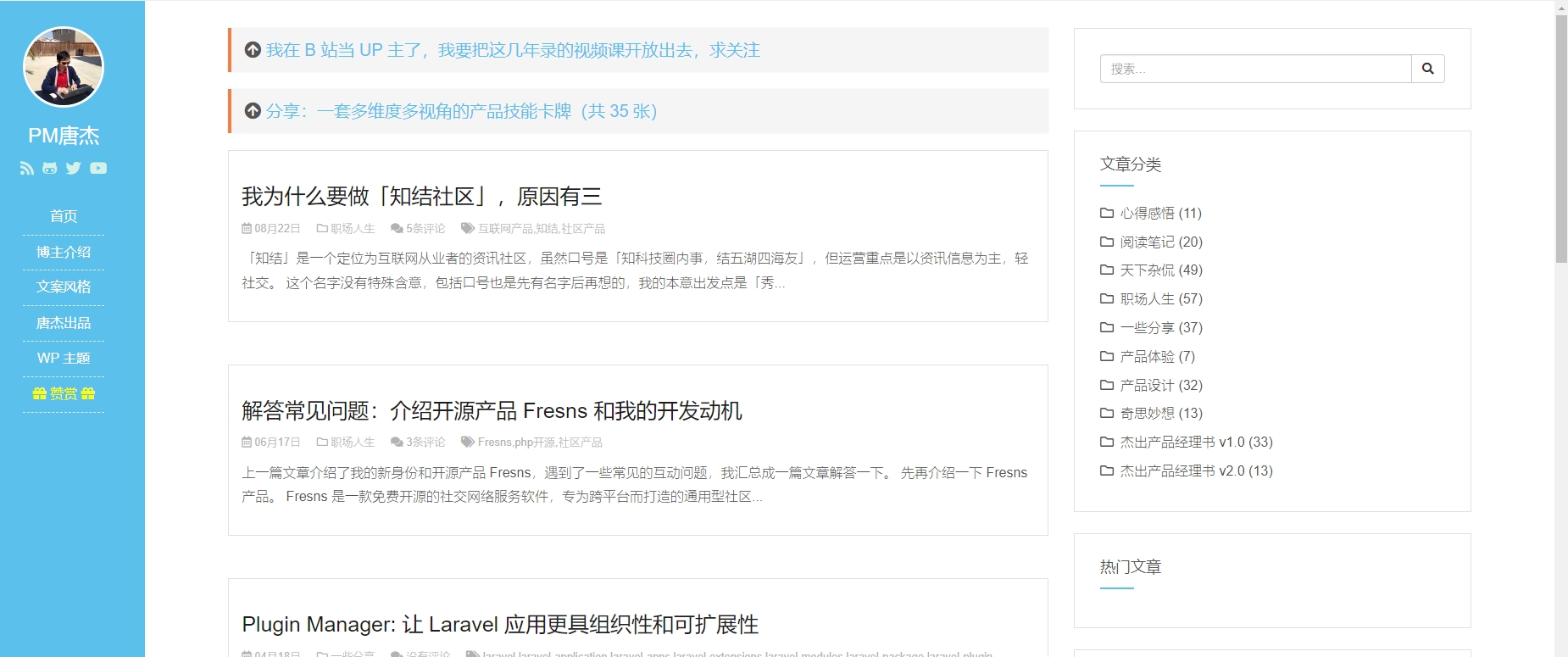
Task: Click the PM唐杰 site title
Action: coord(64,136)
